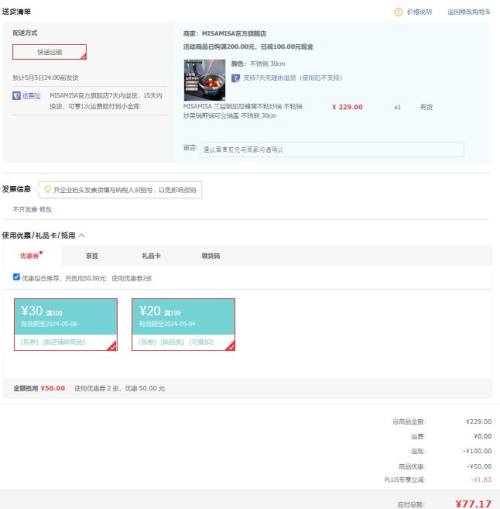Click the orange price explanation info icon
Viewport: 500px width, 509px height.
tap(398, 12)
